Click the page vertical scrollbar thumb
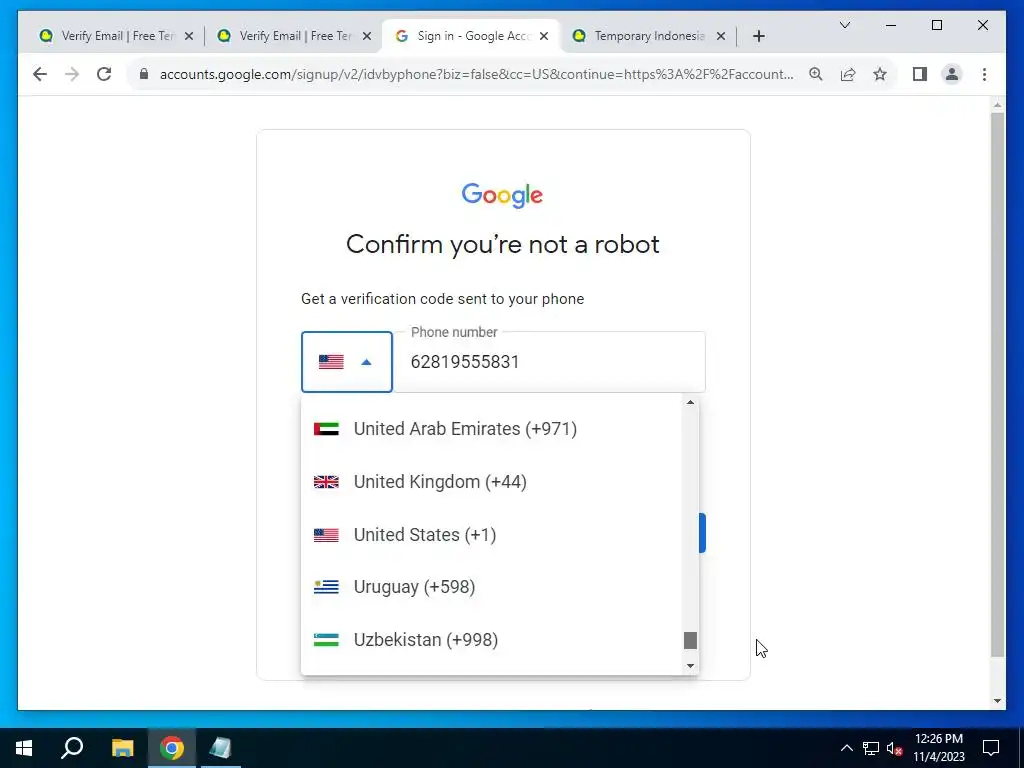Viewport: 1024px width, 768px height. (x=997, y=385)
